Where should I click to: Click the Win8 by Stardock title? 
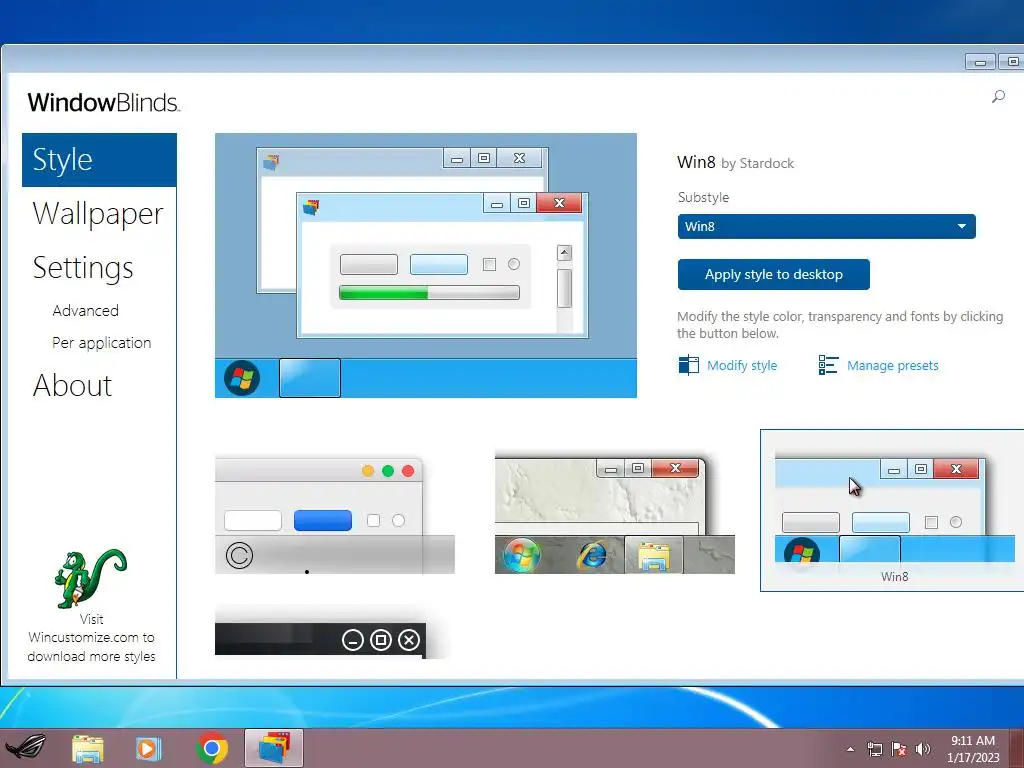point(735,162)
